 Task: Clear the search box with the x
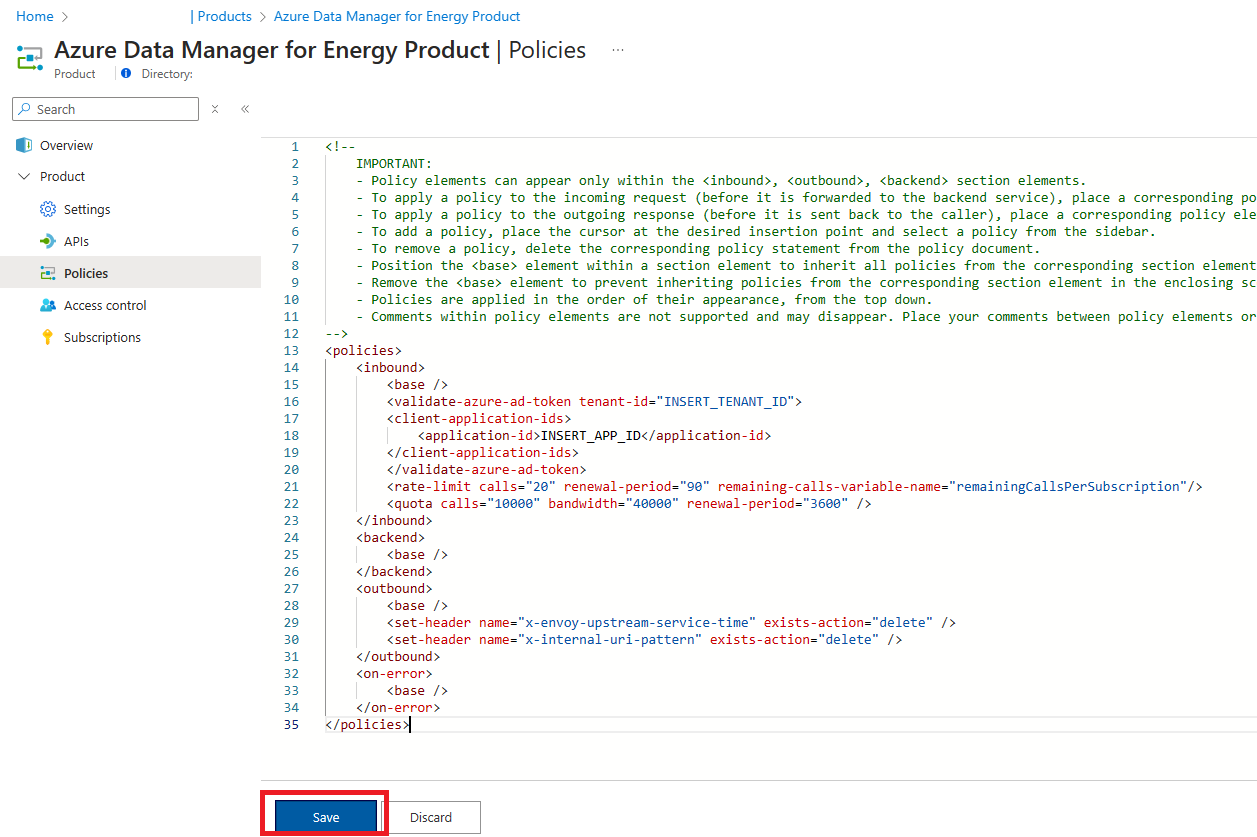click(x=214, y=109)
